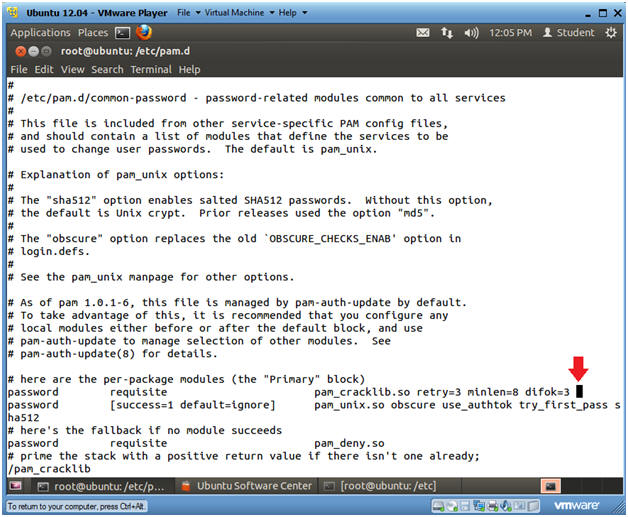Click 'use_authtok' in the pam_unix line
Viewport: 628px width, 517px height.
[477, 405]
